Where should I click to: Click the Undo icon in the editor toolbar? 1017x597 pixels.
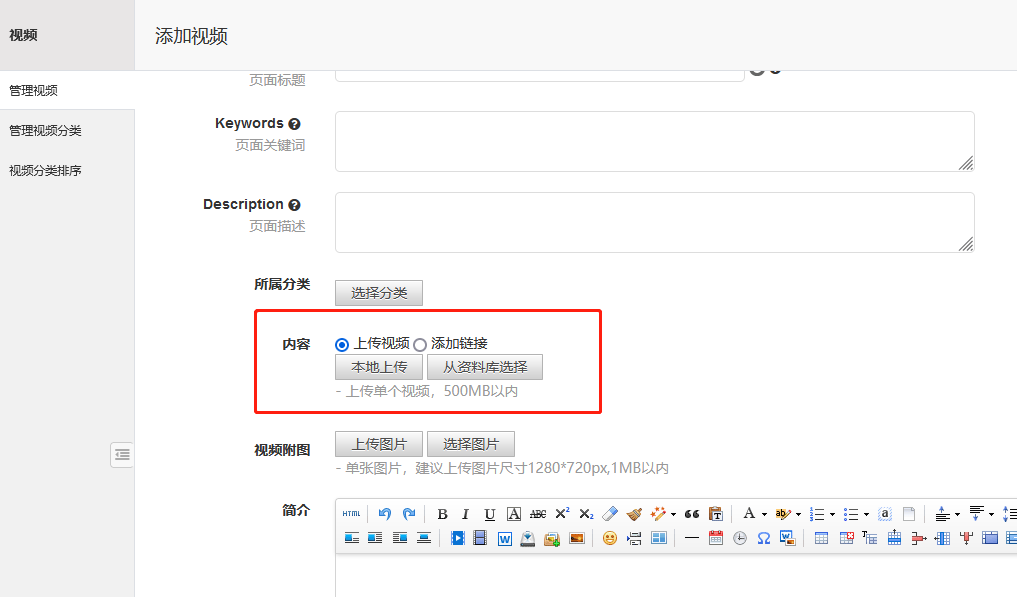point(382,513)
